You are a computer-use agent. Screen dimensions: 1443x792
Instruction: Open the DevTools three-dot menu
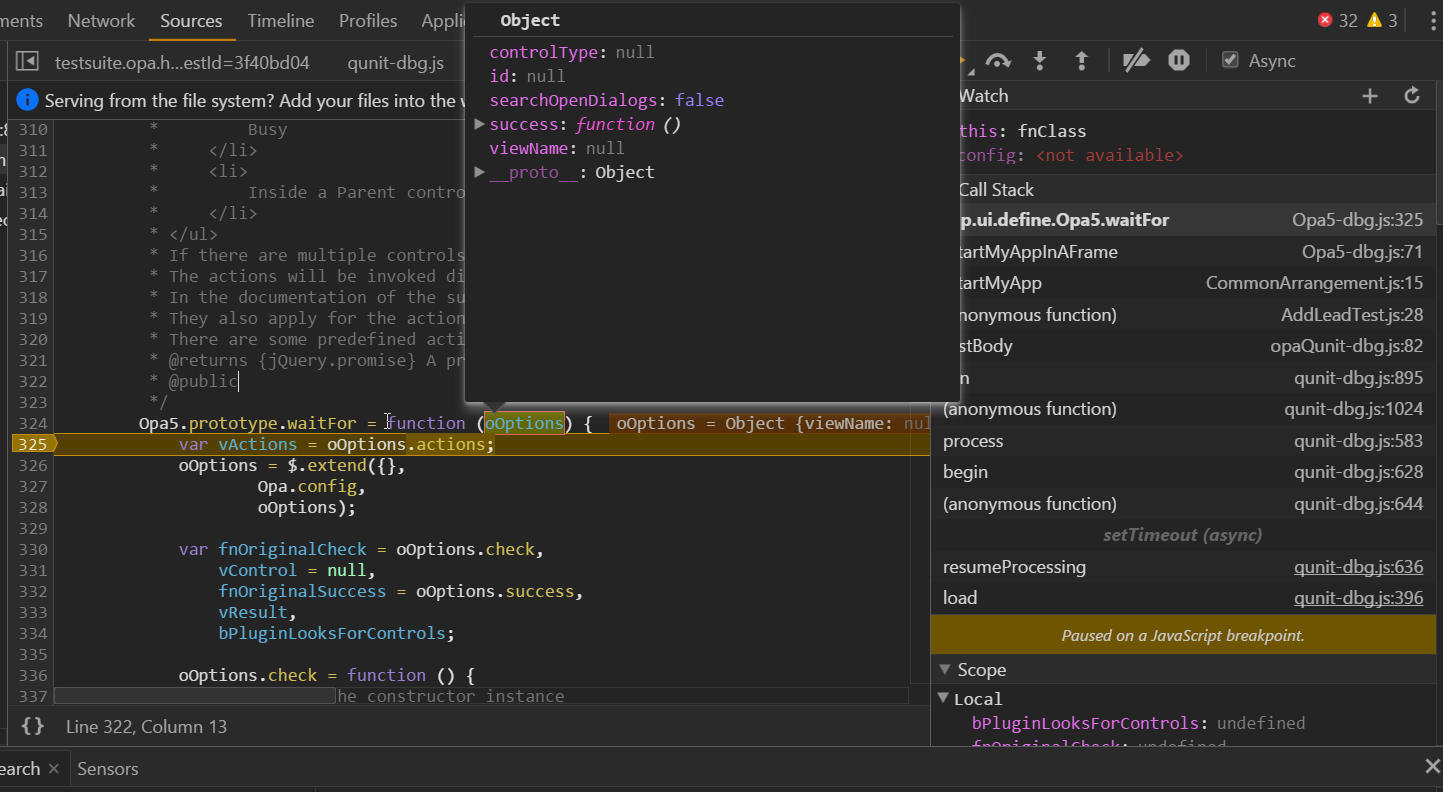click(x=1433, y=21)
